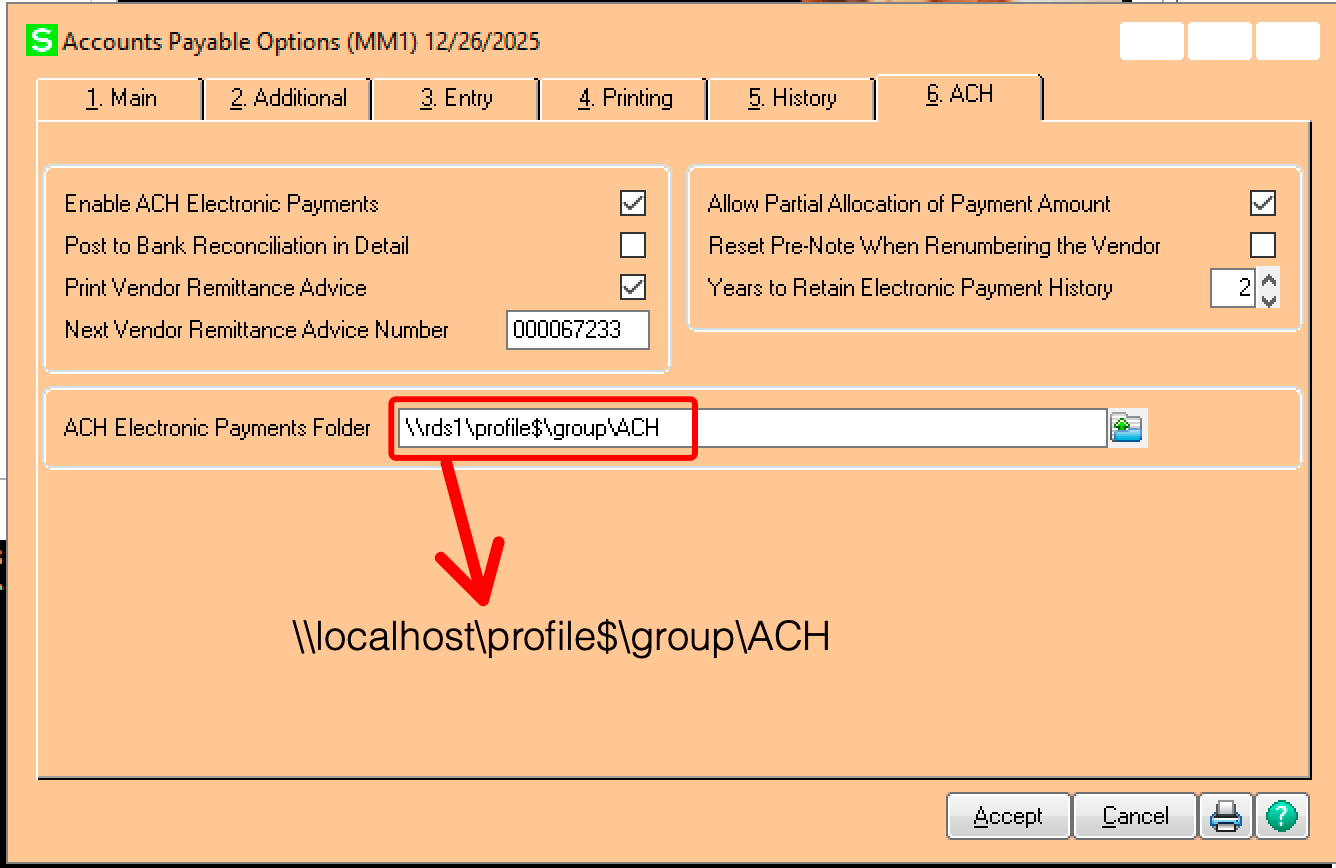The height and width of the screenshot is (868, 1336).
Task: Click the ACH Electronic Payments Folder field
Action: click(x=750, y=429)
